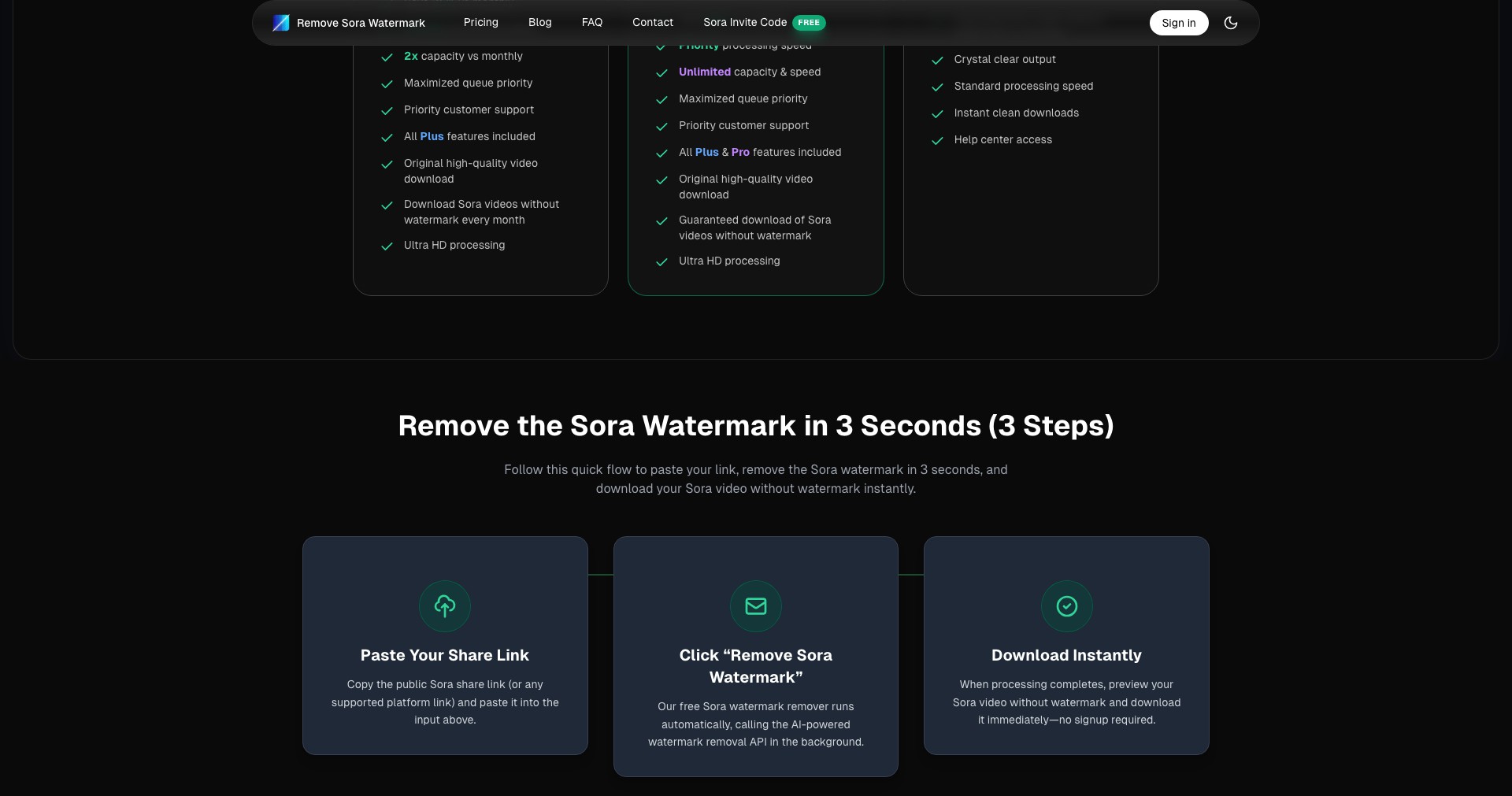Click checkmark beside "All Plus features included"

click(x=387, y=138)
